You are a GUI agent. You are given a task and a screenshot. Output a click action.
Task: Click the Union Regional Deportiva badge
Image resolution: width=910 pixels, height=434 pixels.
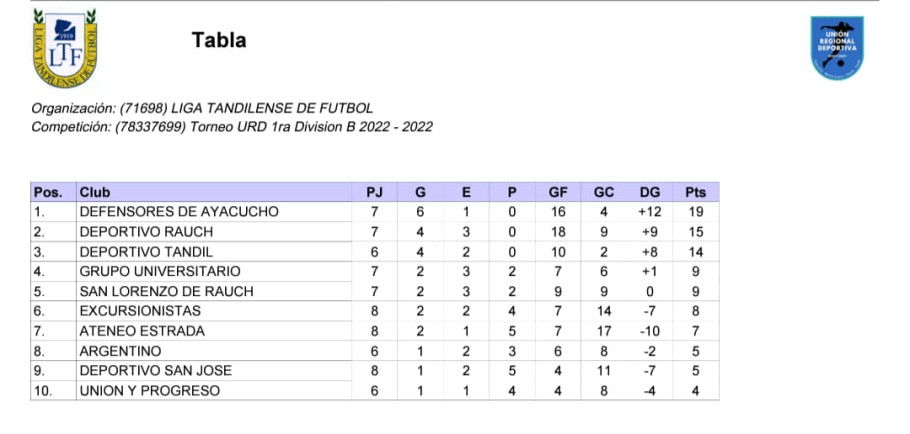point(837,48)
